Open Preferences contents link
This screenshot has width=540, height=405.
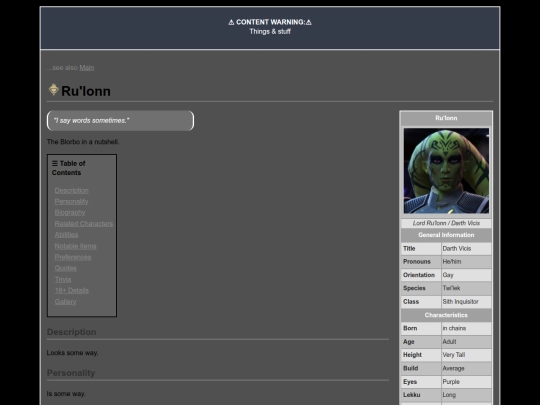(73, 257)
